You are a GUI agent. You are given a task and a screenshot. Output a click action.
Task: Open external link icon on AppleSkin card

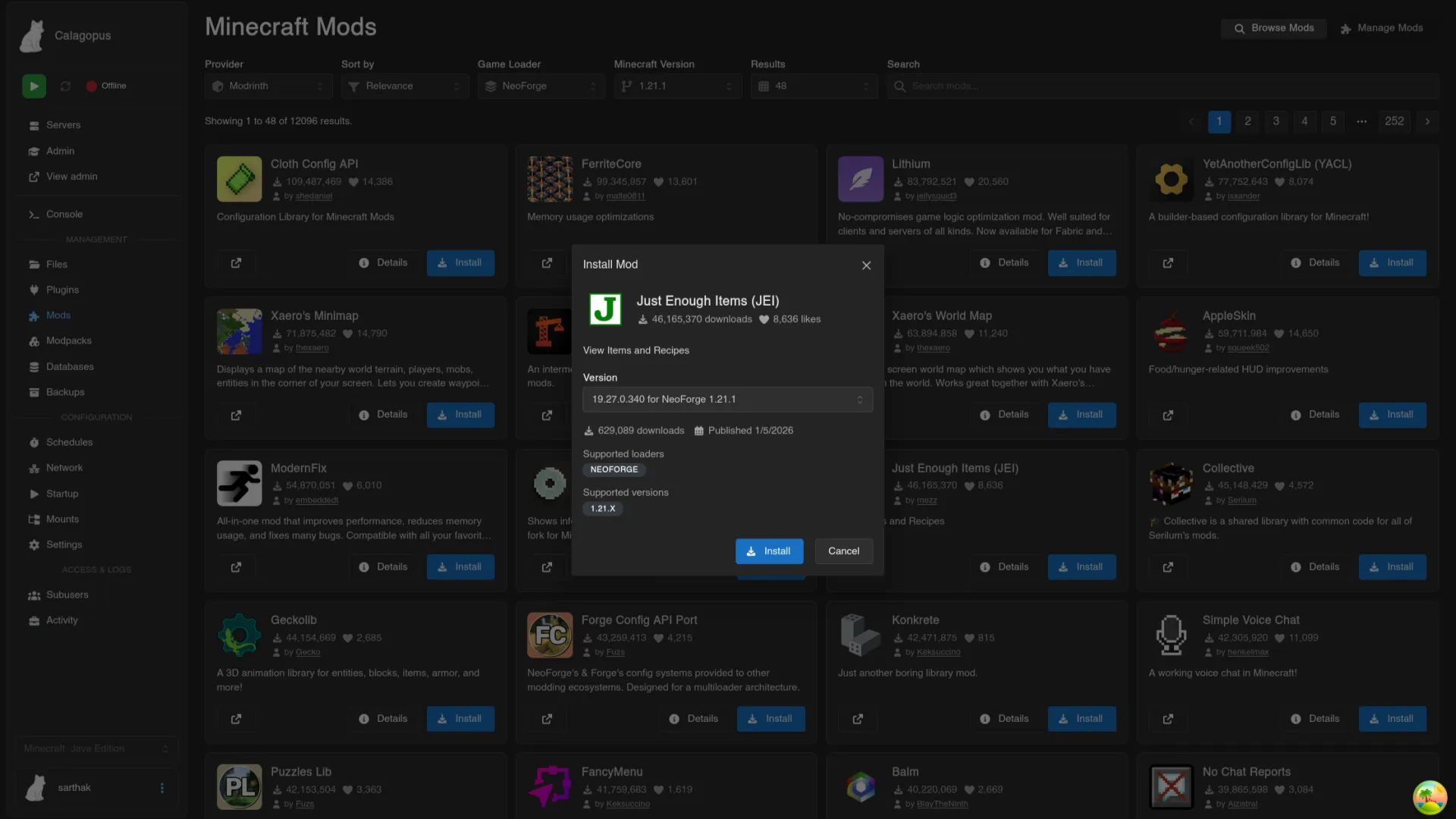point(1168,416)
